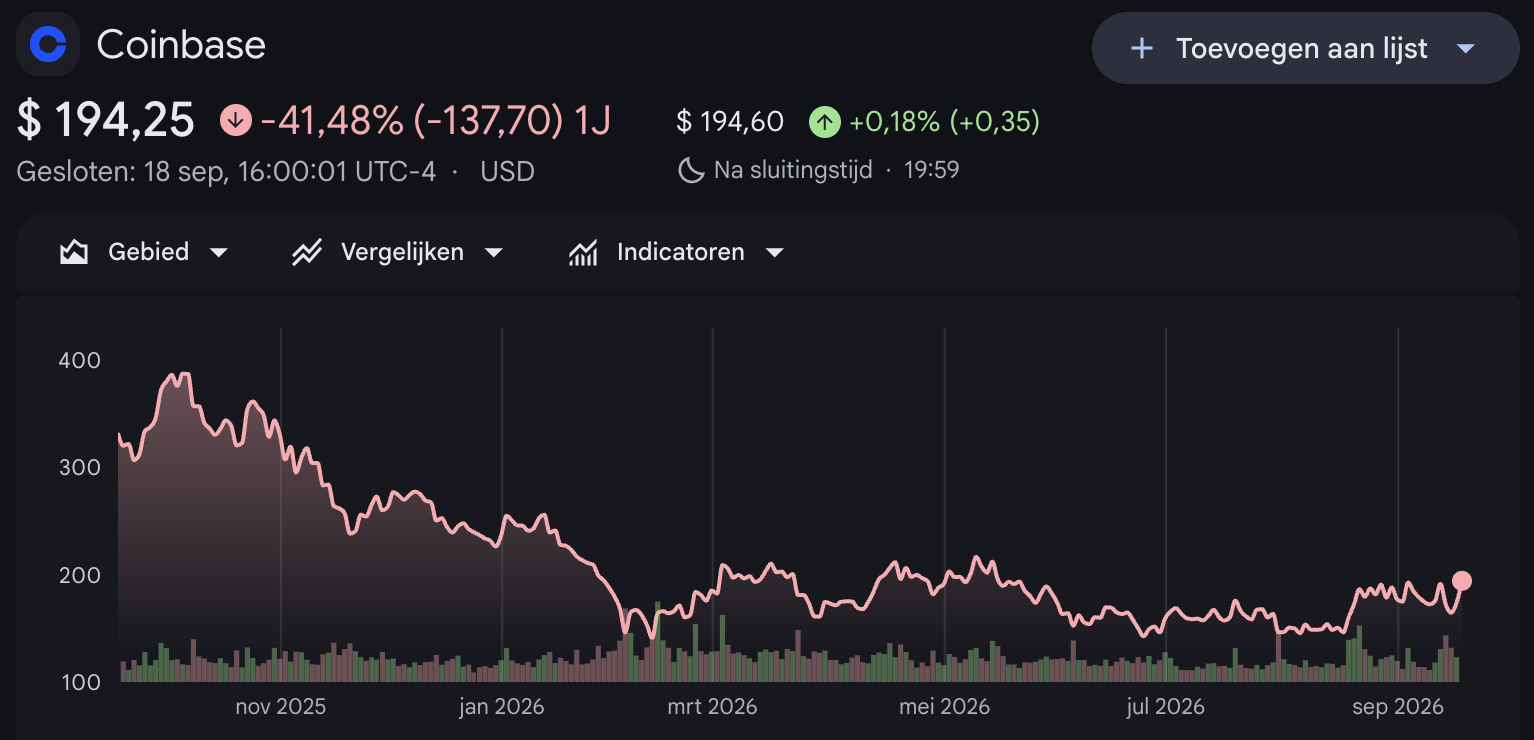Click the +0,18% (+0,35) after-hours change

coord(944,122)
